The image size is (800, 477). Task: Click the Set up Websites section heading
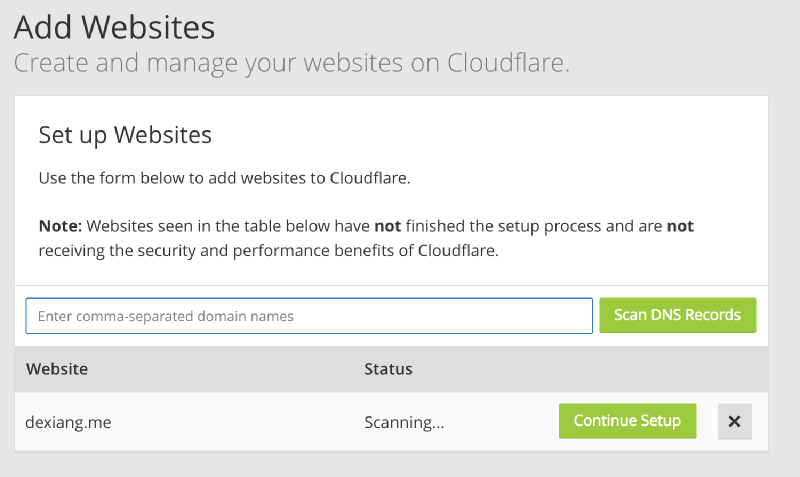(x=125, y=134)
